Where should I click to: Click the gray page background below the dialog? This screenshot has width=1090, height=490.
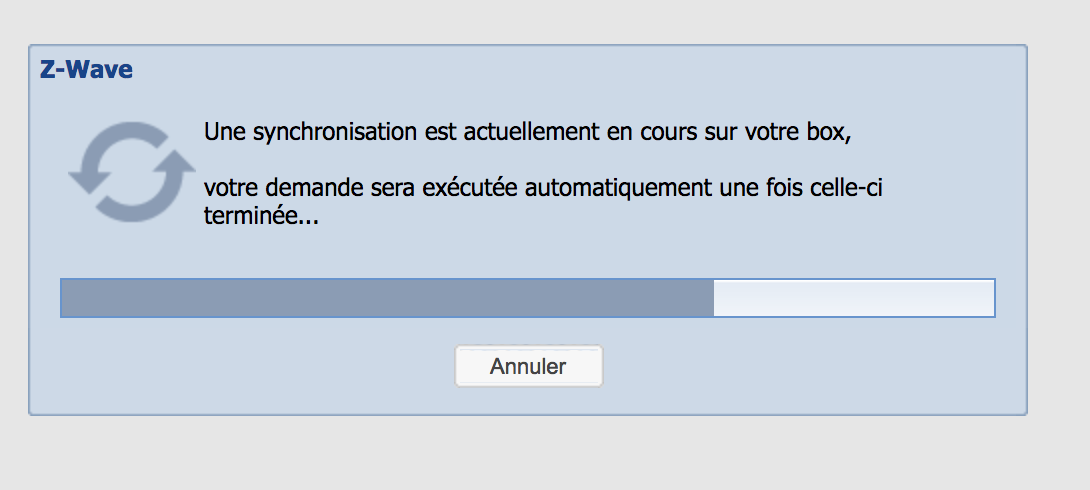point(545,455)
